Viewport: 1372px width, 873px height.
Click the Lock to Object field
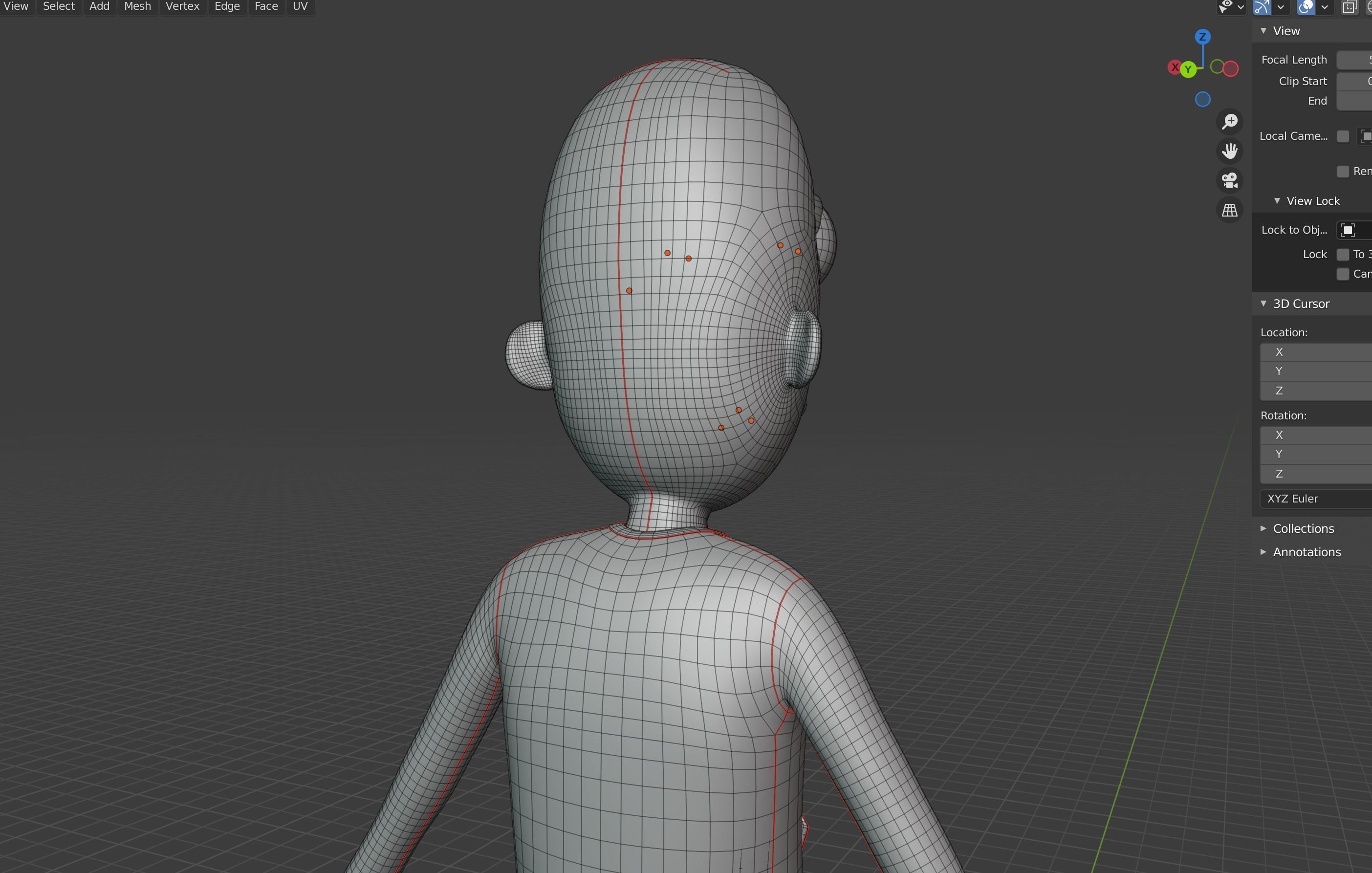tap(1354, 230)
